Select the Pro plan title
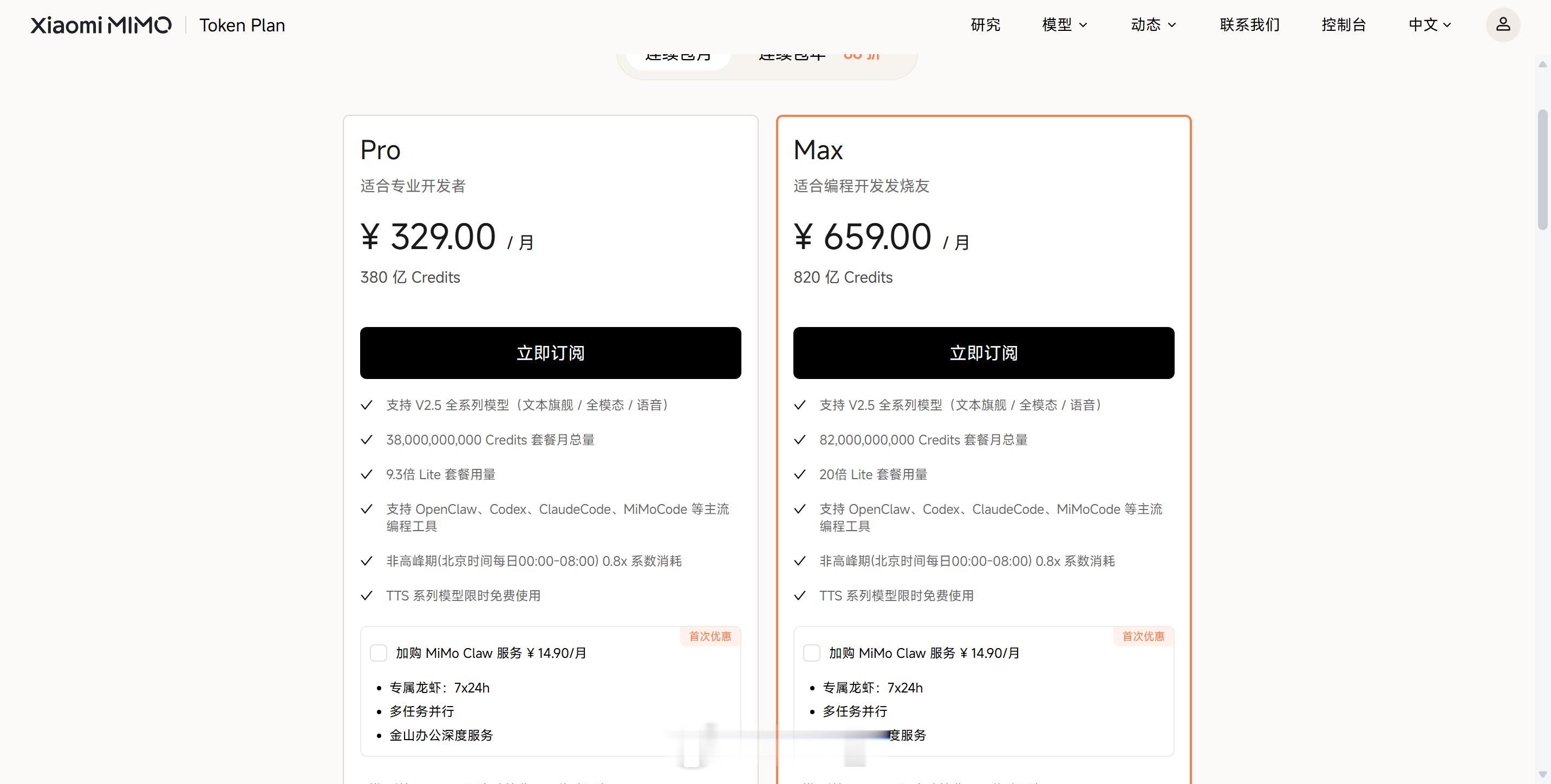This screenshot has height=784, width=1551. [381, 150]
